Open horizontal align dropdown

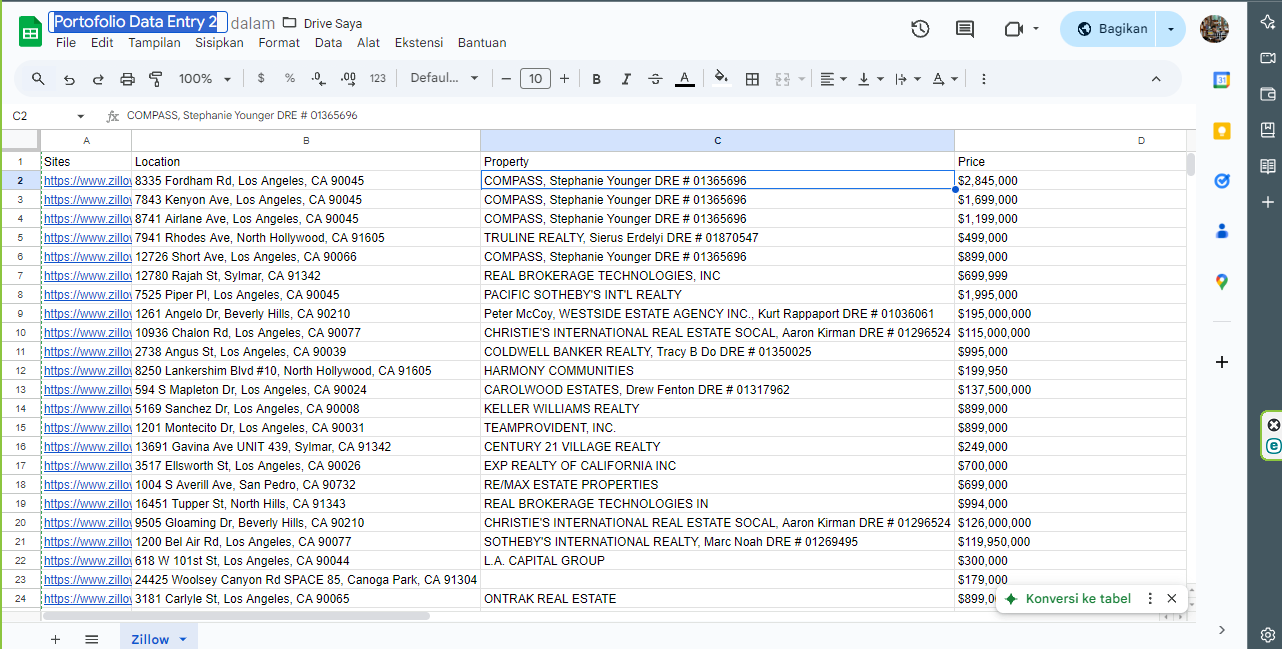pos(833,78)
